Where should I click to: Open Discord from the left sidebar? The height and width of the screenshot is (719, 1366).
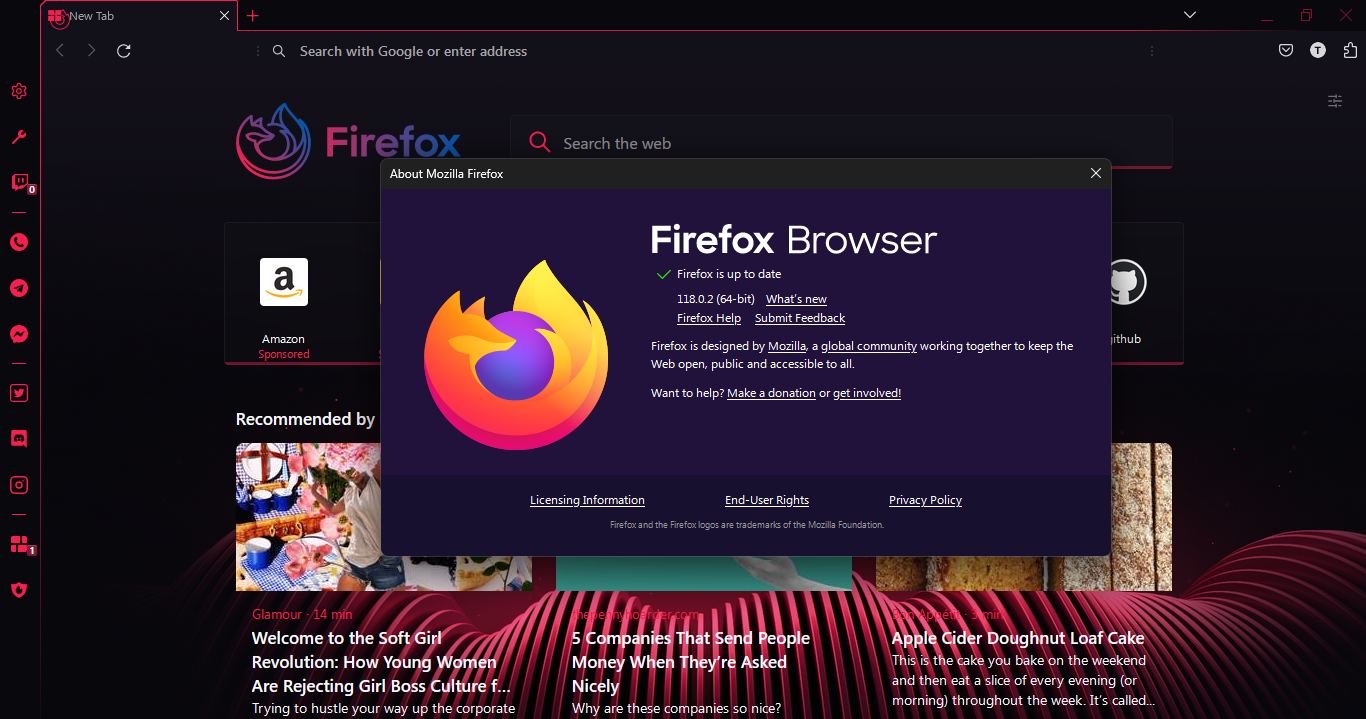19,438
